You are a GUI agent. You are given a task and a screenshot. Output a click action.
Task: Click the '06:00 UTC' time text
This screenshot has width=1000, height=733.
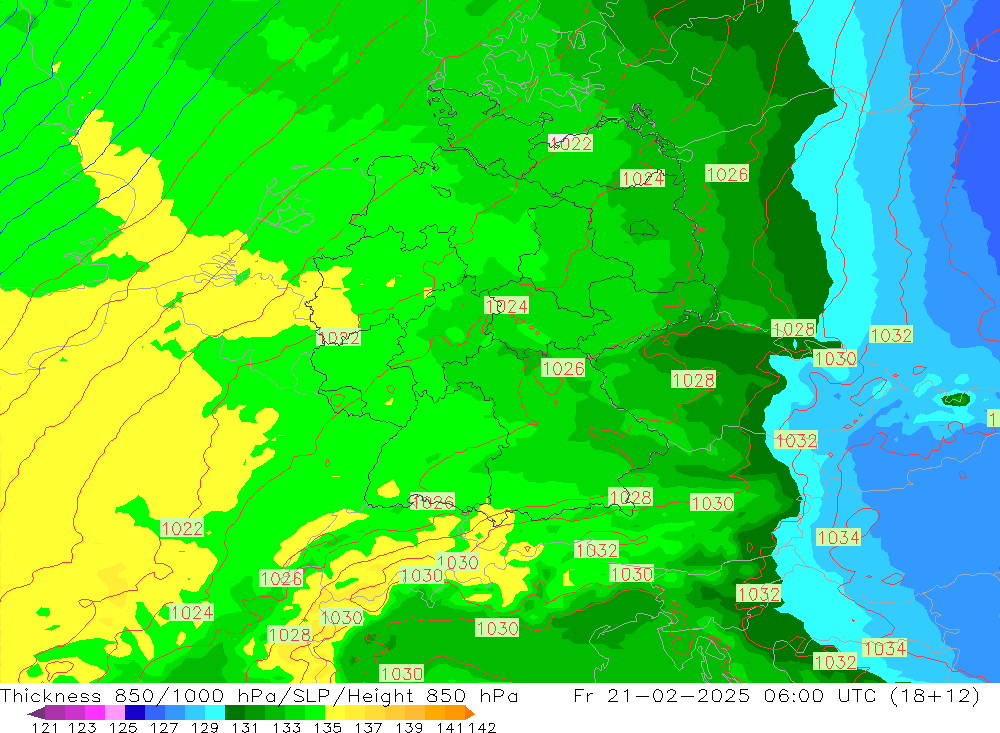(x=820, y=696)
